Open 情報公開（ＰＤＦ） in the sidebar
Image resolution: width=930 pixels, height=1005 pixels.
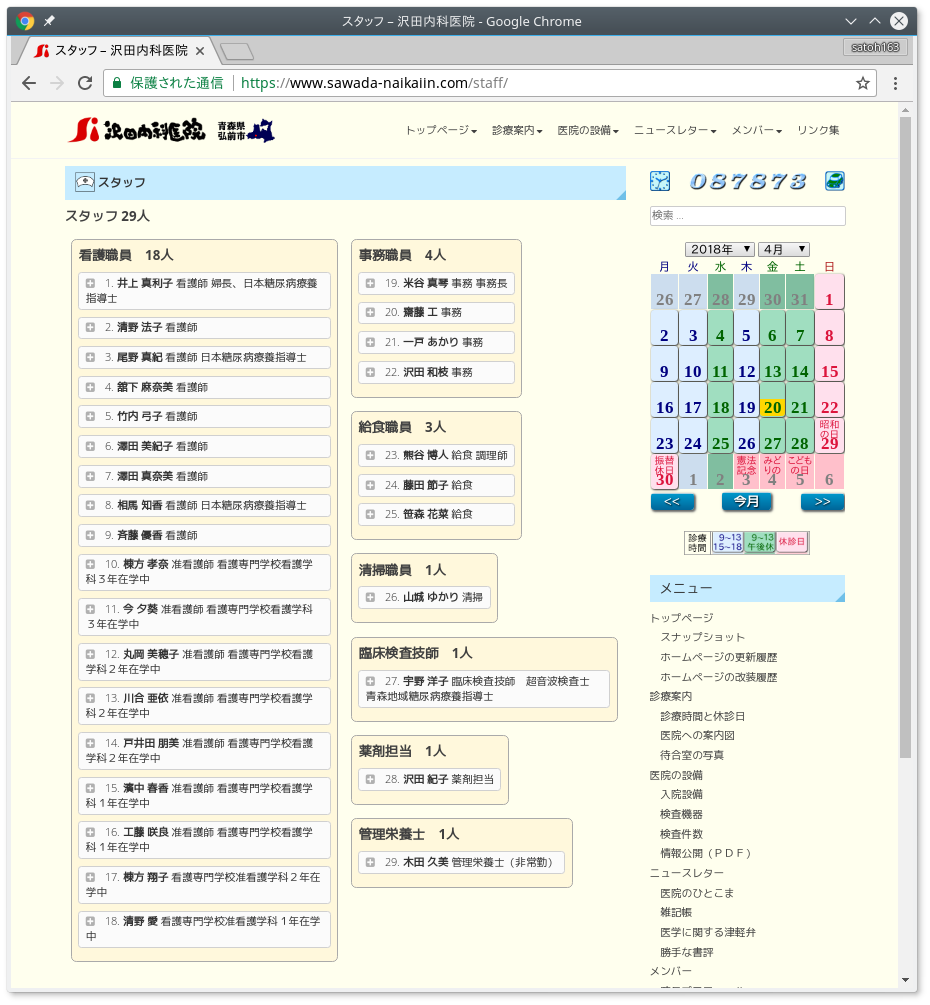(705, 854)
